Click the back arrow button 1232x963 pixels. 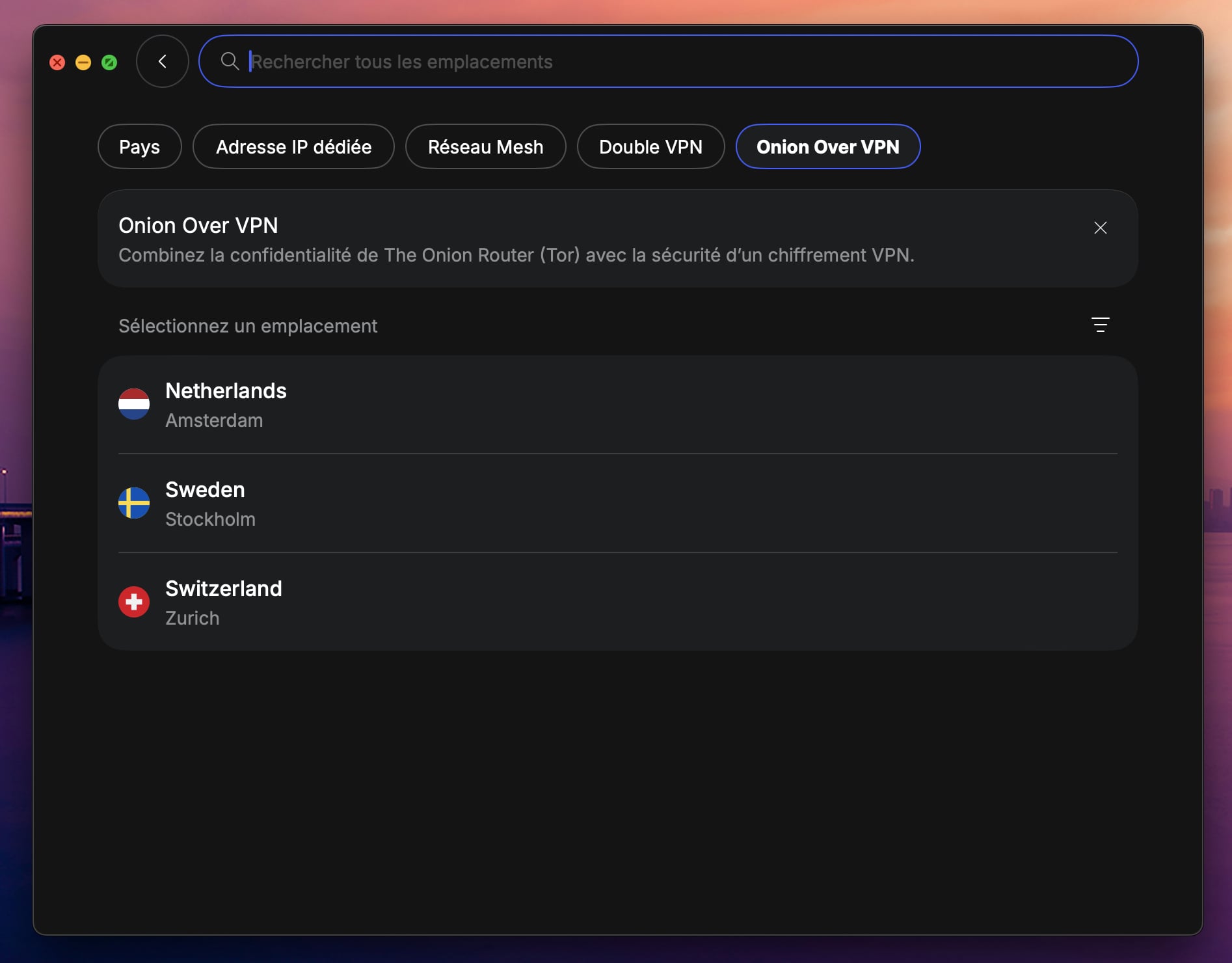163,61
